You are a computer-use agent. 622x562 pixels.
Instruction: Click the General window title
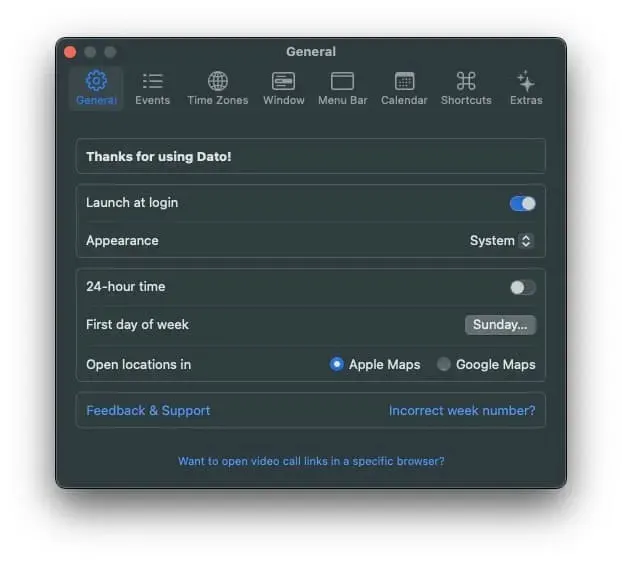point(311,52)
